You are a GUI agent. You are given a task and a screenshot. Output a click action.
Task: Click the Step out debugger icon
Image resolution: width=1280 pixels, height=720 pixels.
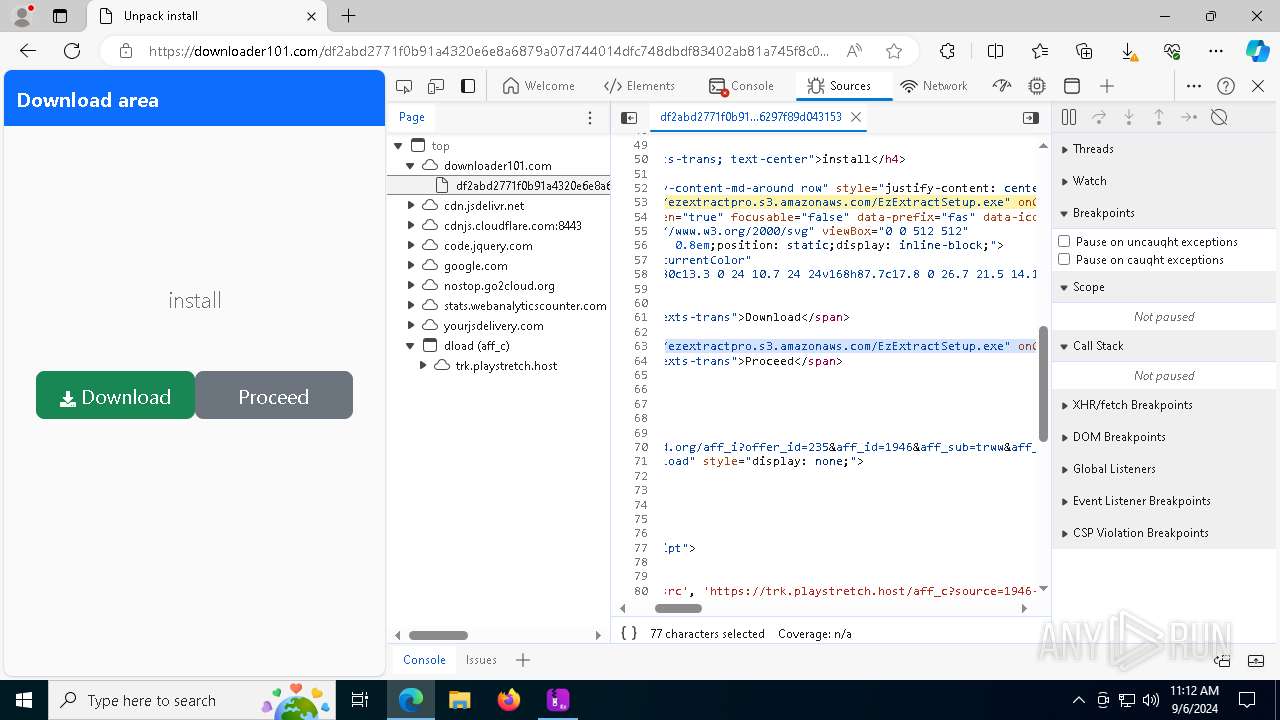pos(1159,118)
